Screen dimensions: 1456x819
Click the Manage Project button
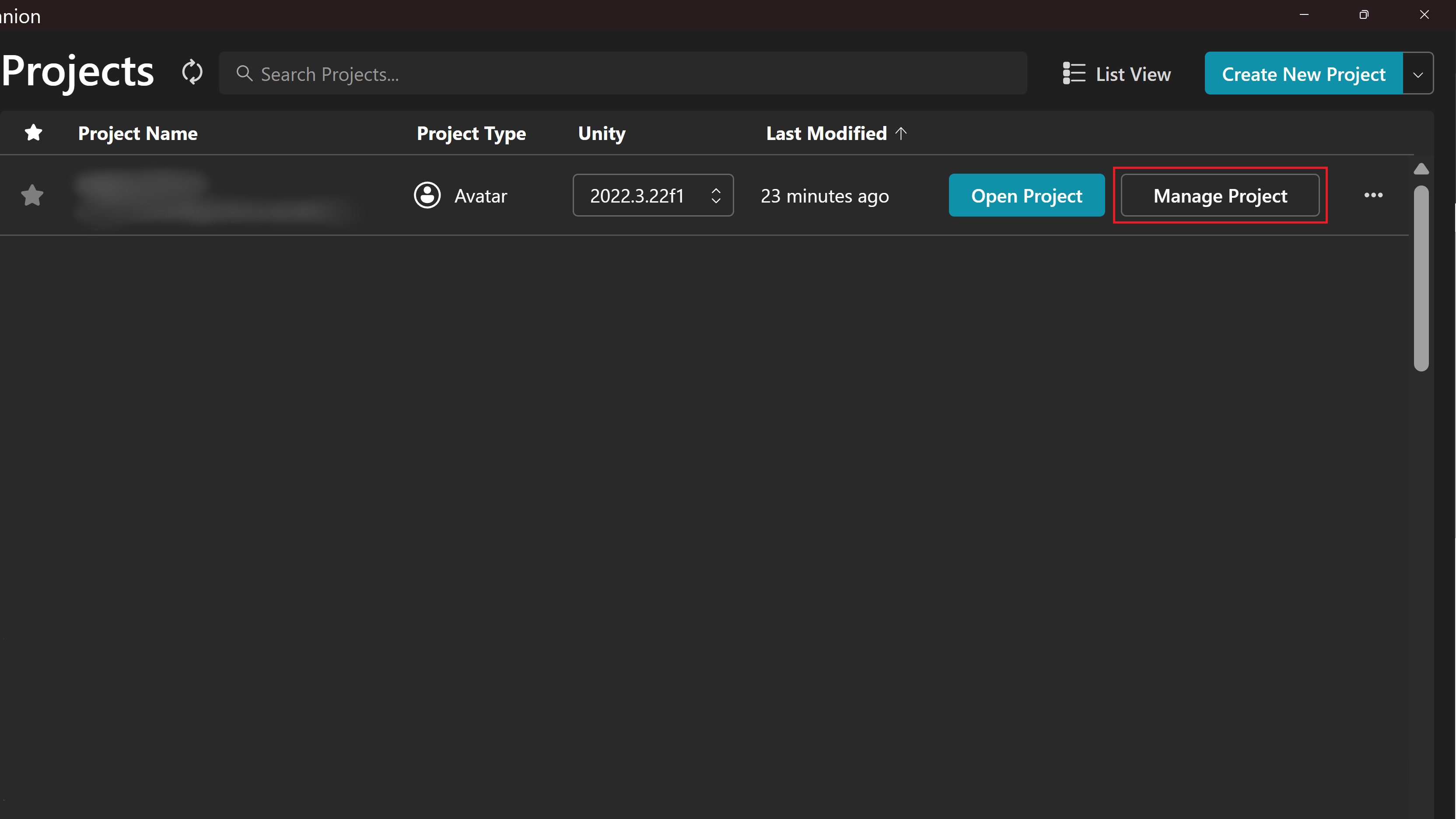[1220, 196]
